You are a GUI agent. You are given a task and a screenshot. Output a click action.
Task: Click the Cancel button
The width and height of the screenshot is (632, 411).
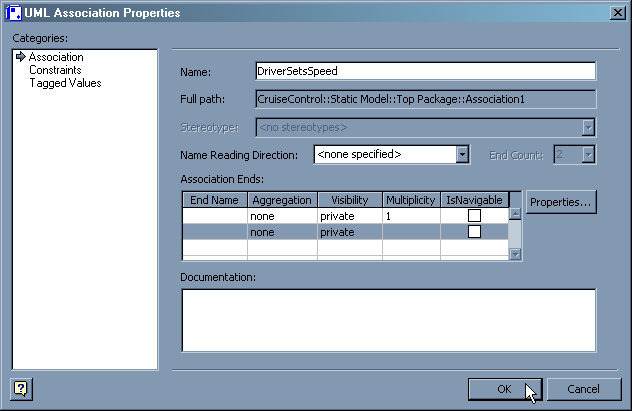(x=582, y=388)
